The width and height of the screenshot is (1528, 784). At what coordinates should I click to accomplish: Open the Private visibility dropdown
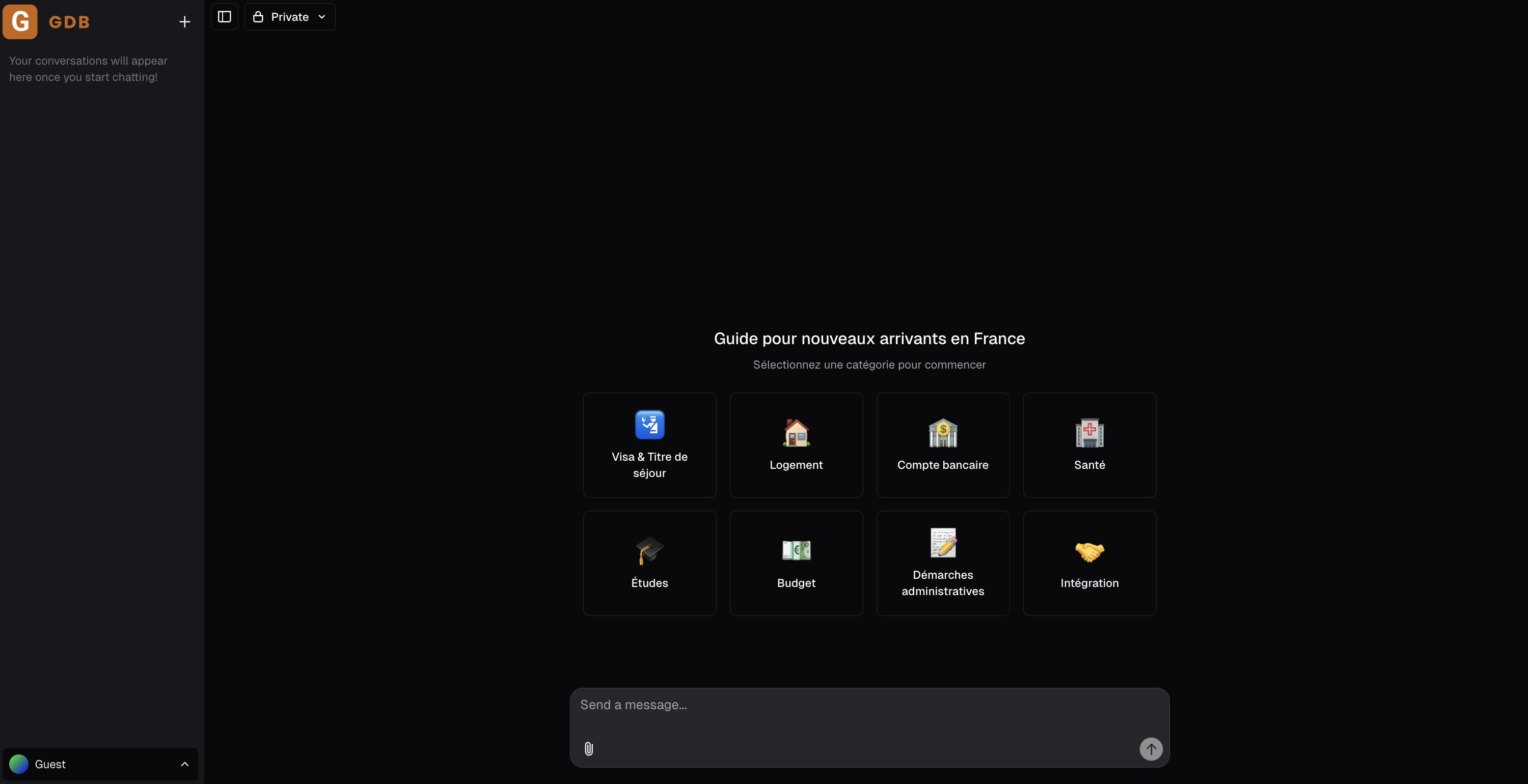[289, 17]
